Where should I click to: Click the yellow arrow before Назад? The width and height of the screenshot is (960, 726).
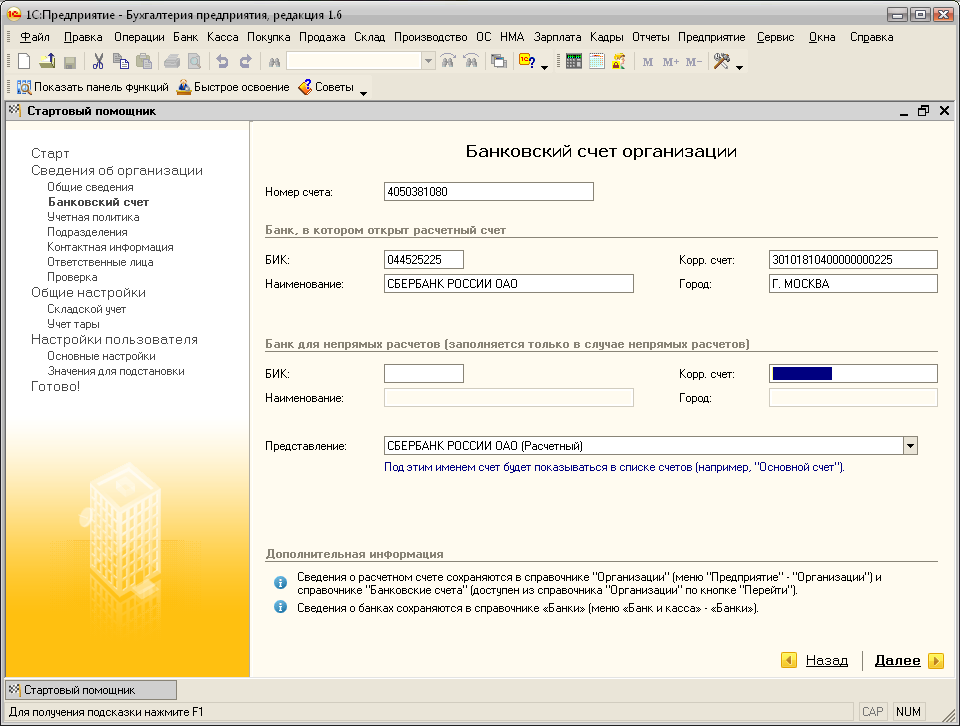click(789, 660)
